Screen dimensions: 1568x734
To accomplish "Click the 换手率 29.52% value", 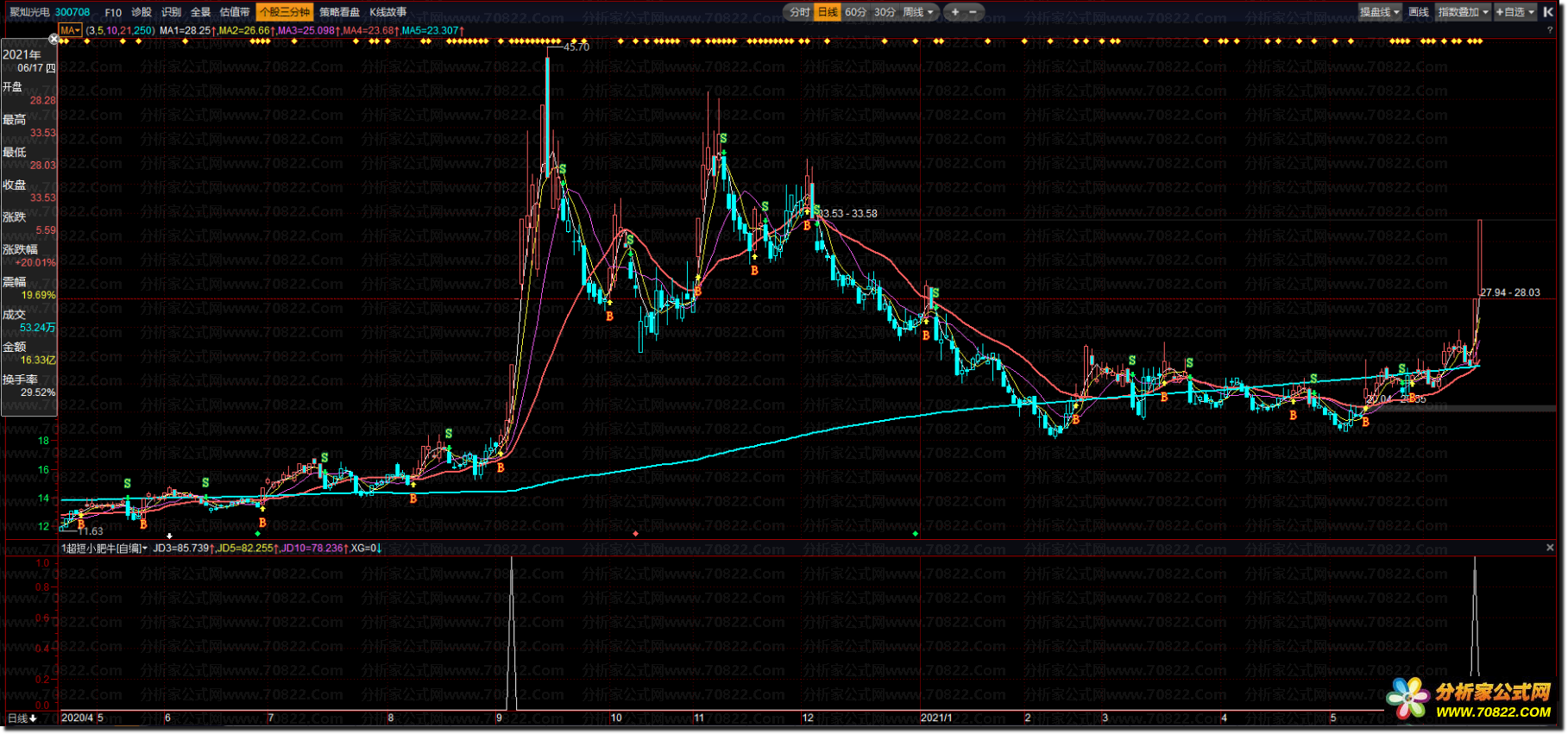I will coord(38,392).
